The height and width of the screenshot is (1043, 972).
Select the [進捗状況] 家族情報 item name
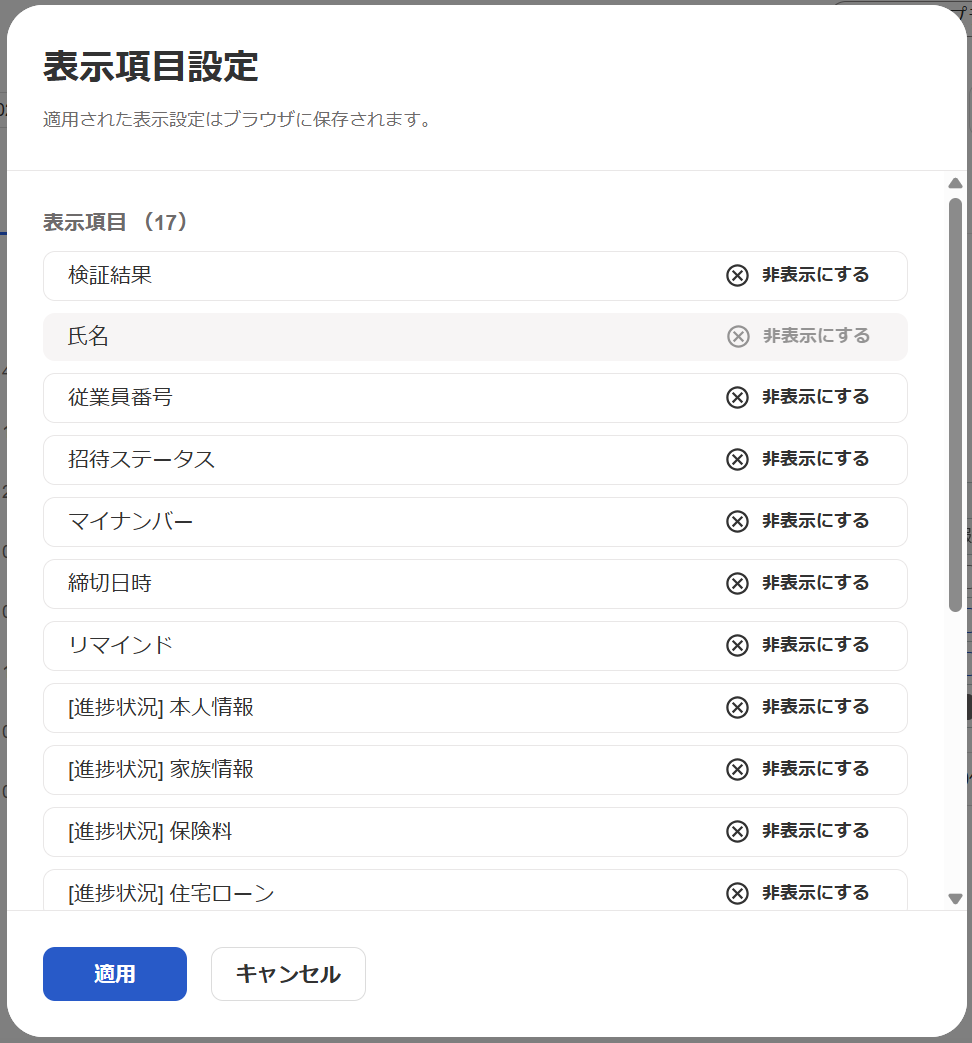pos(161,770)
